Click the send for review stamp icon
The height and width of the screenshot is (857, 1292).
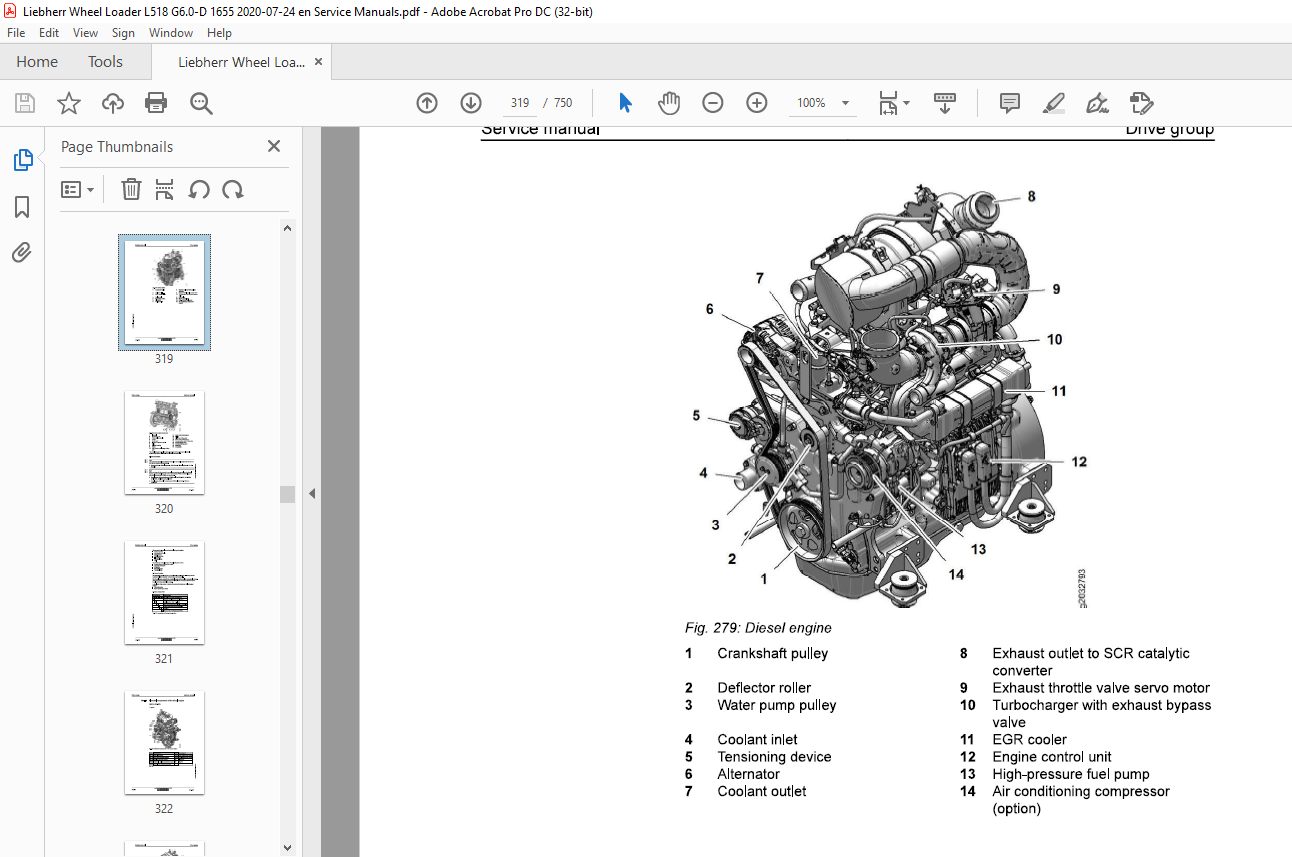click(1141, 103)
